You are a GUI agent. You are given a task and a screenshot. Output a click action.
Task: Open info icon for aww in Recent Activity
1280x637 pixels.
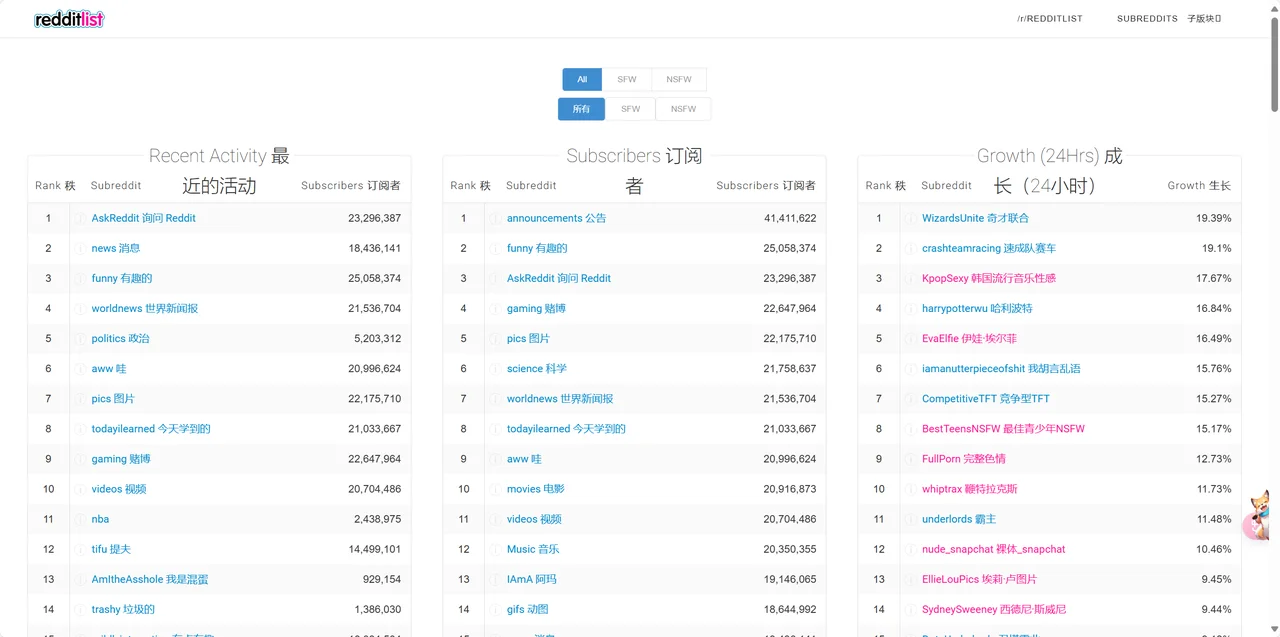pyautogui.click(x=80, y=368)
